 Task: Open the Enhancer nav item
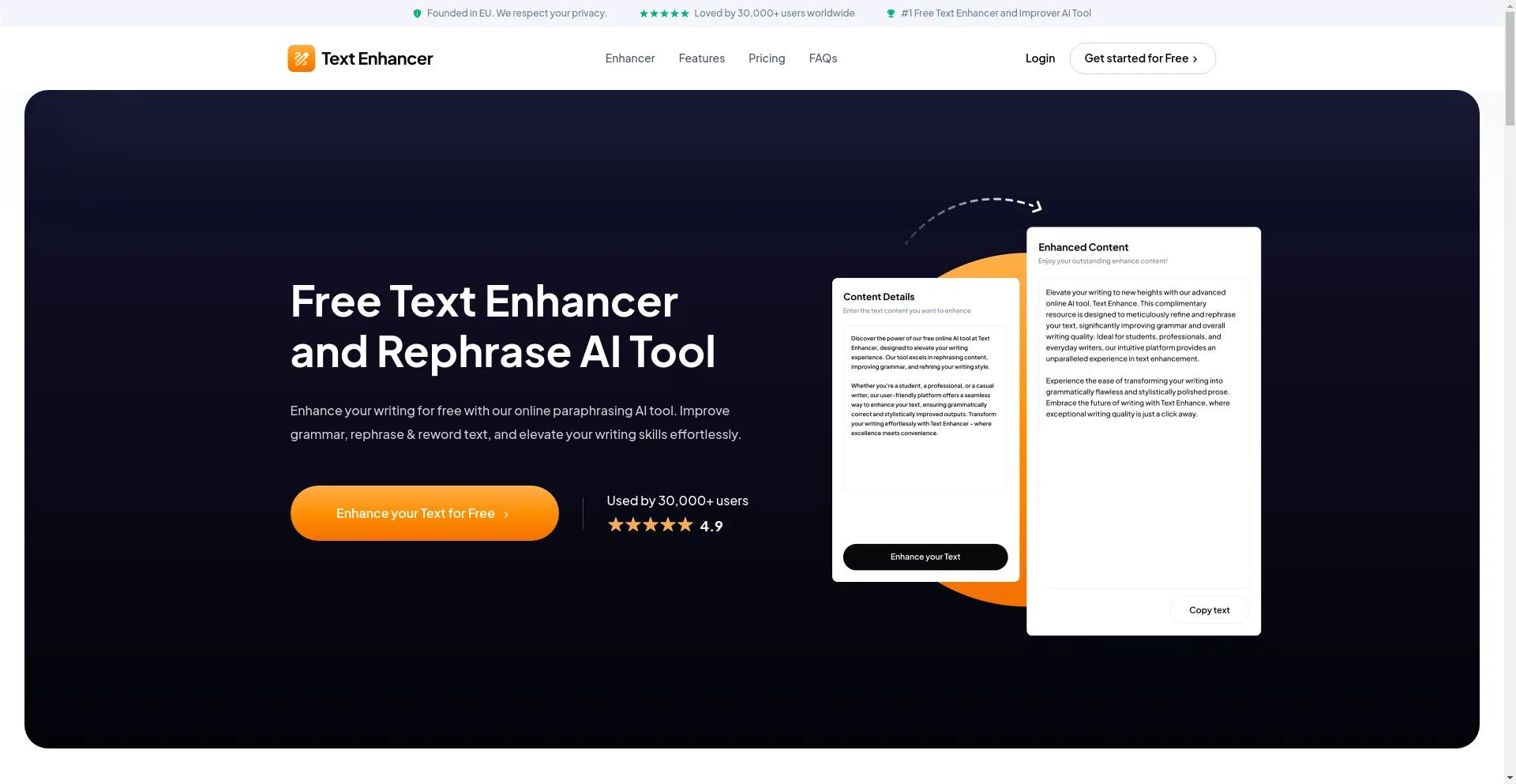pos(630,58)
